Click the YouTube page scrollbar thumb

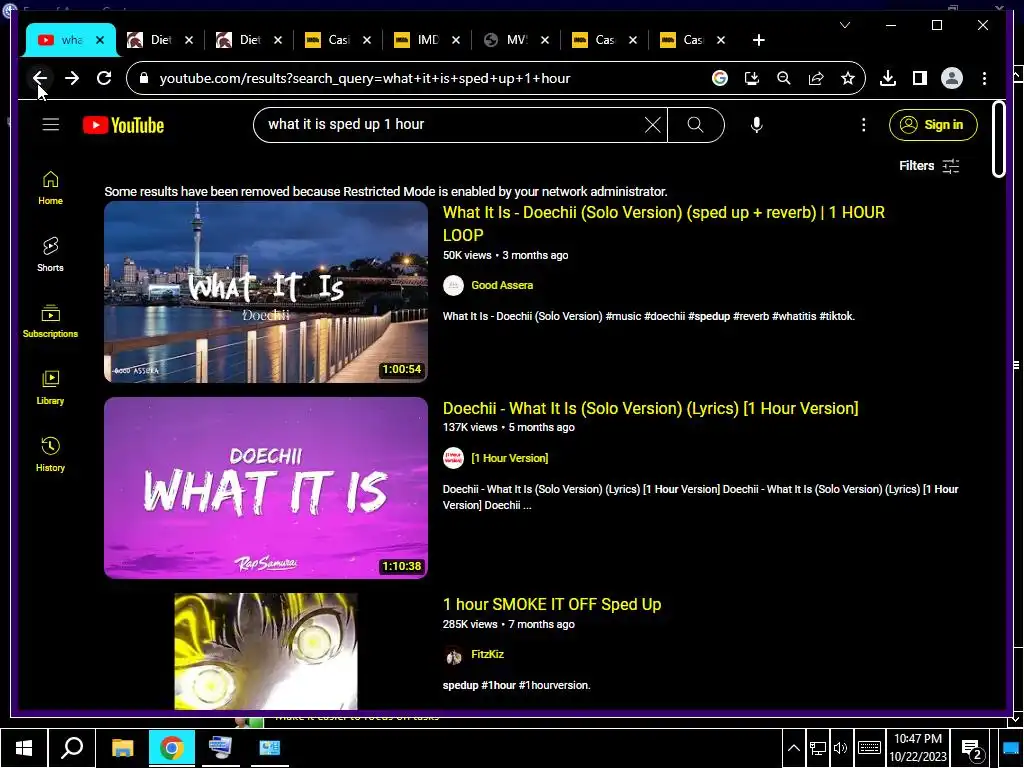(998, 138)
